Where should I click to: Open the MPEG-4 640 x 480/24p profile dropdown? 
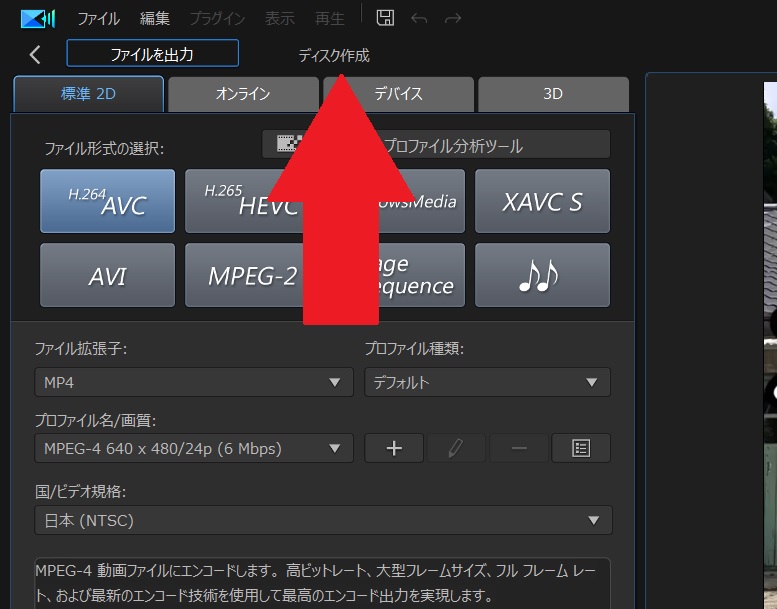pyautogui.click(x=194, y=448)
